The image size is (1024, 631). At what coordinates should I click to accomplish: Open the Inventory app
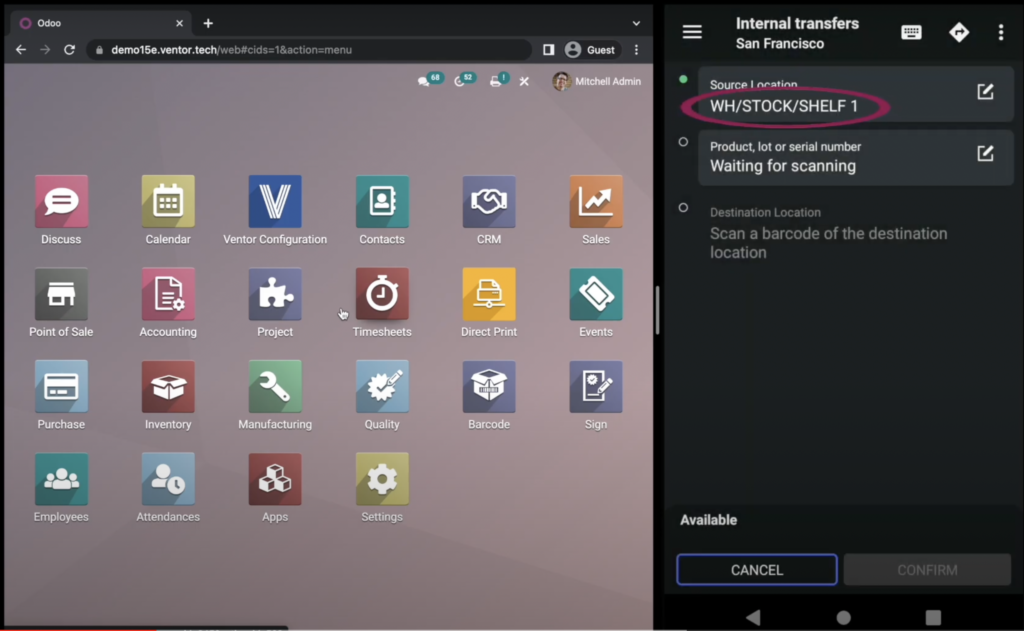[x=168, y=387]
